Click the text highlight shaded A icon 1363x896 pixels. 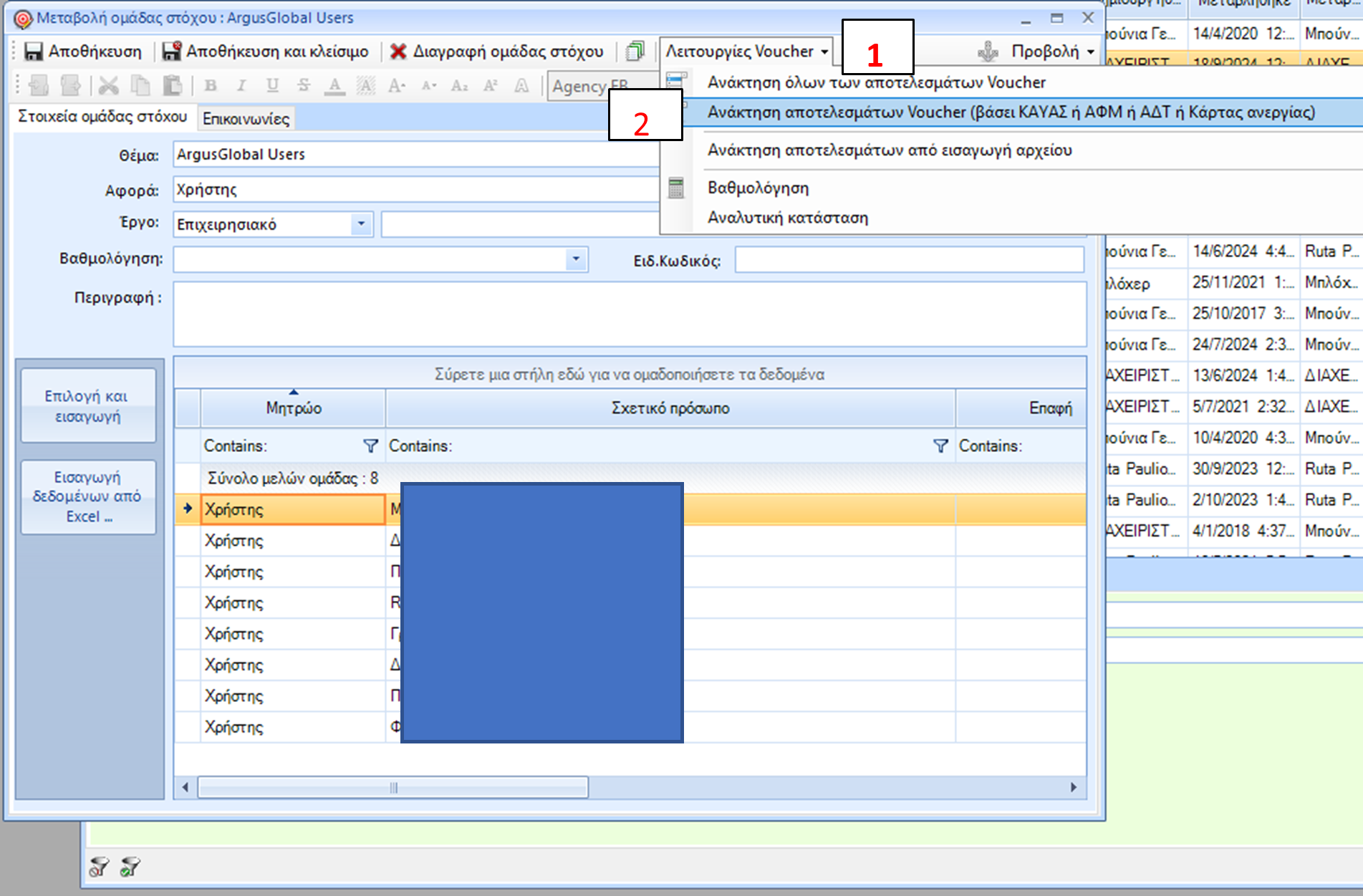point(366,86)
